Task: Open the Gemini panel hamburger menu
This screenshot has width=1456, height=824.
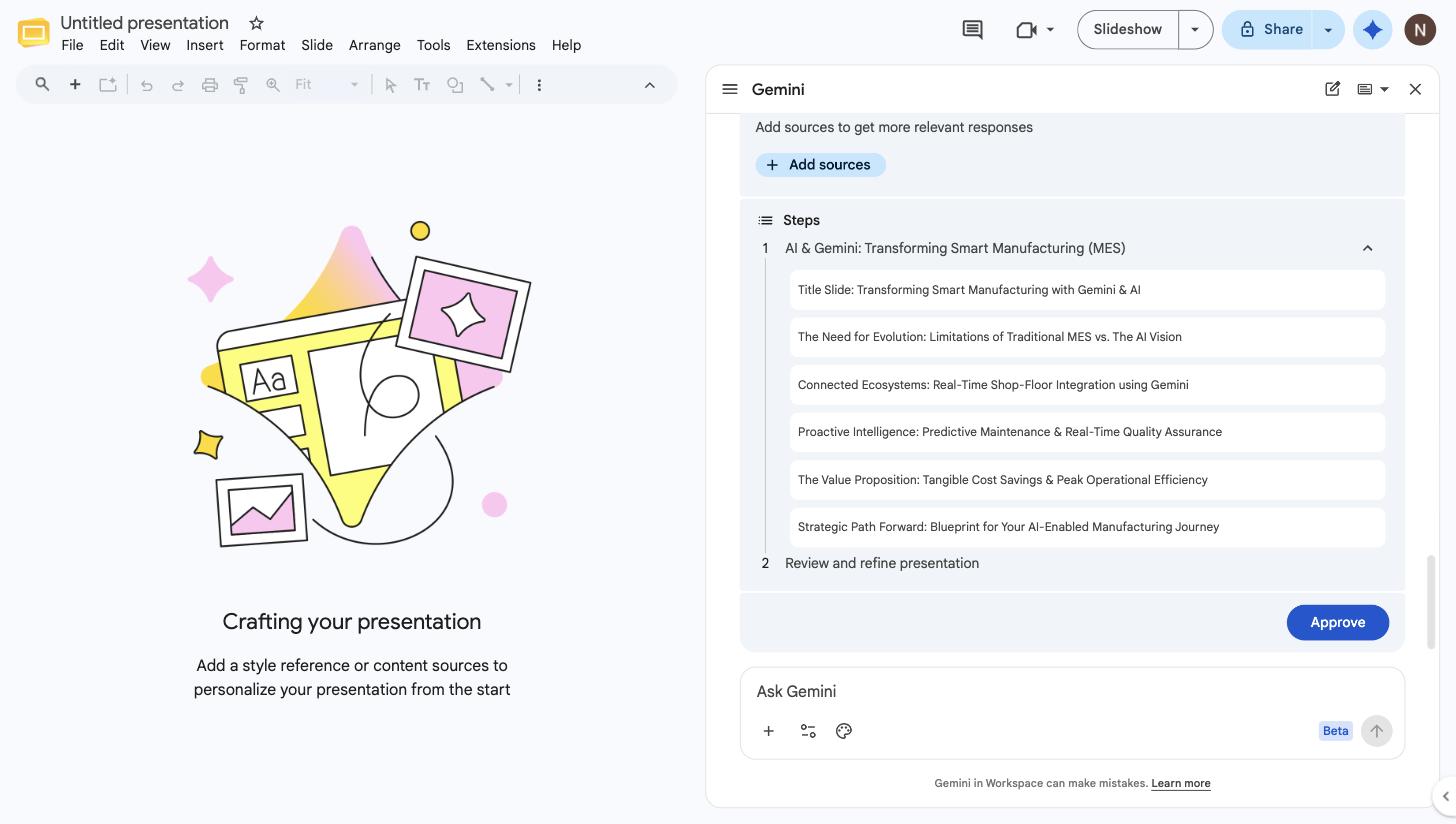Action: point(730,89)
